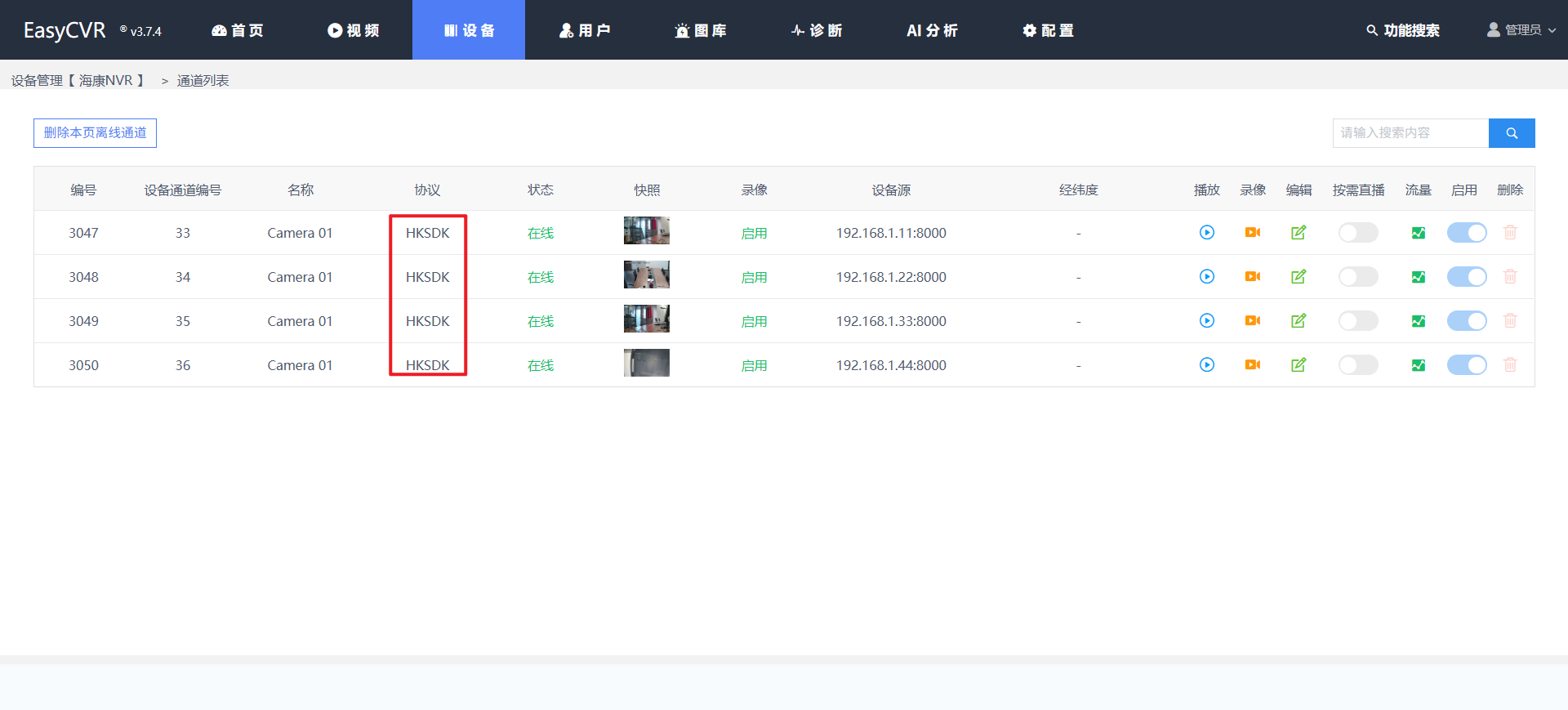Click the blue search magnifier button
The height and width of the screenshot is (710, 1568).
click(1511, 133)
